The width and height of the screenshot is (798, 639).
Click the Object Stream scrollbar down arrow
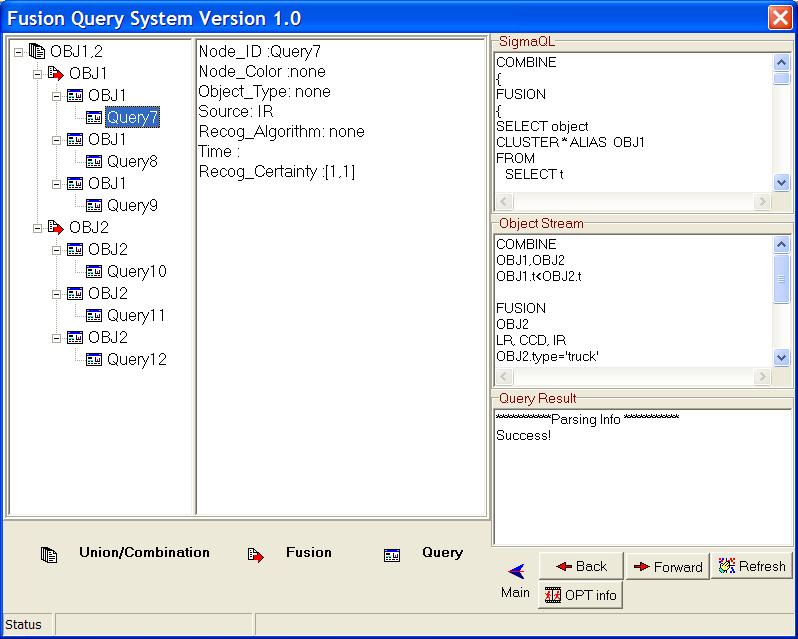(x=781, y=357)
